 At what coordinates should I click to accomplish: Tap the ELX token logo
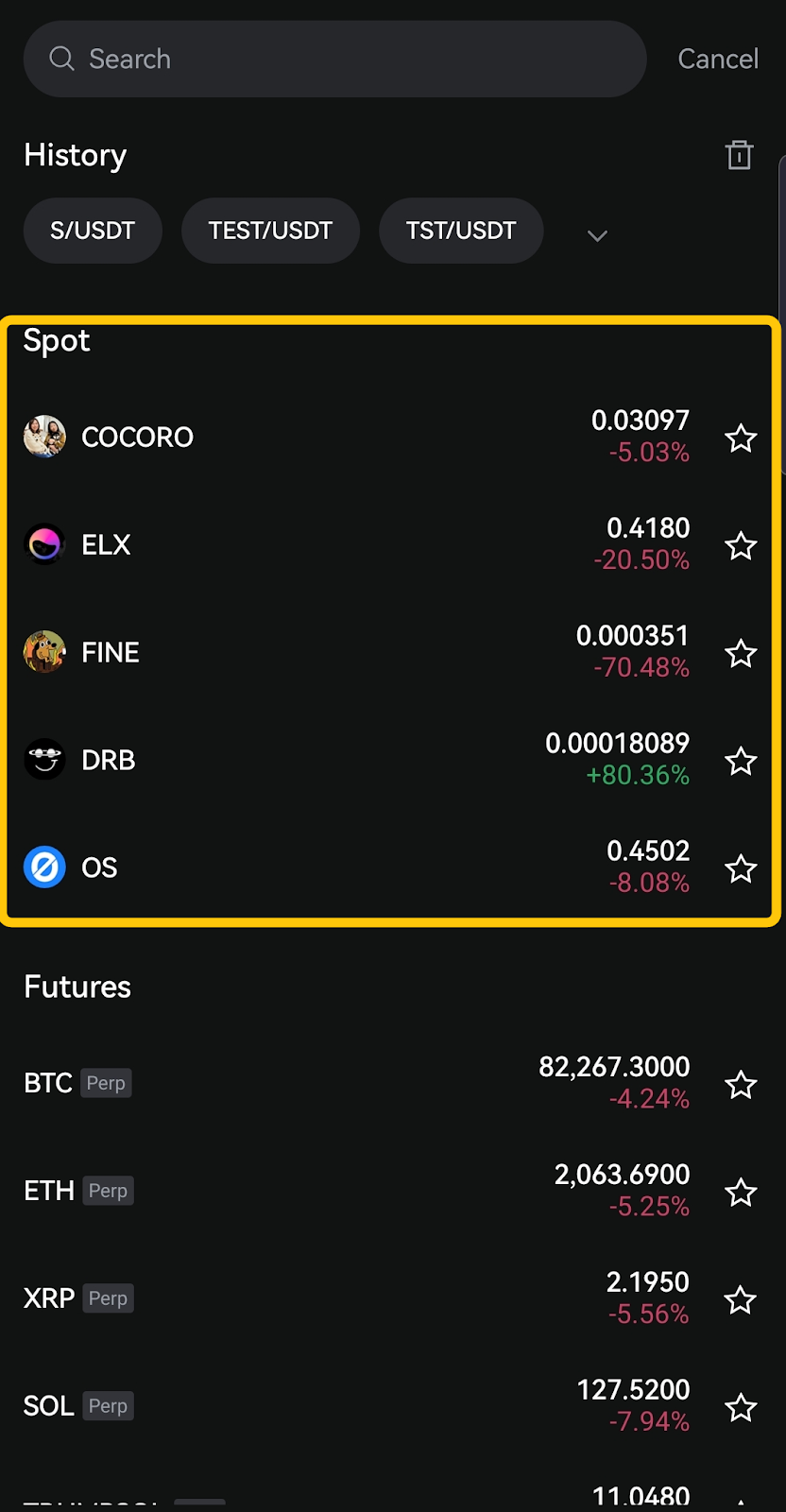pyautogui.click(x=44, y=544)
